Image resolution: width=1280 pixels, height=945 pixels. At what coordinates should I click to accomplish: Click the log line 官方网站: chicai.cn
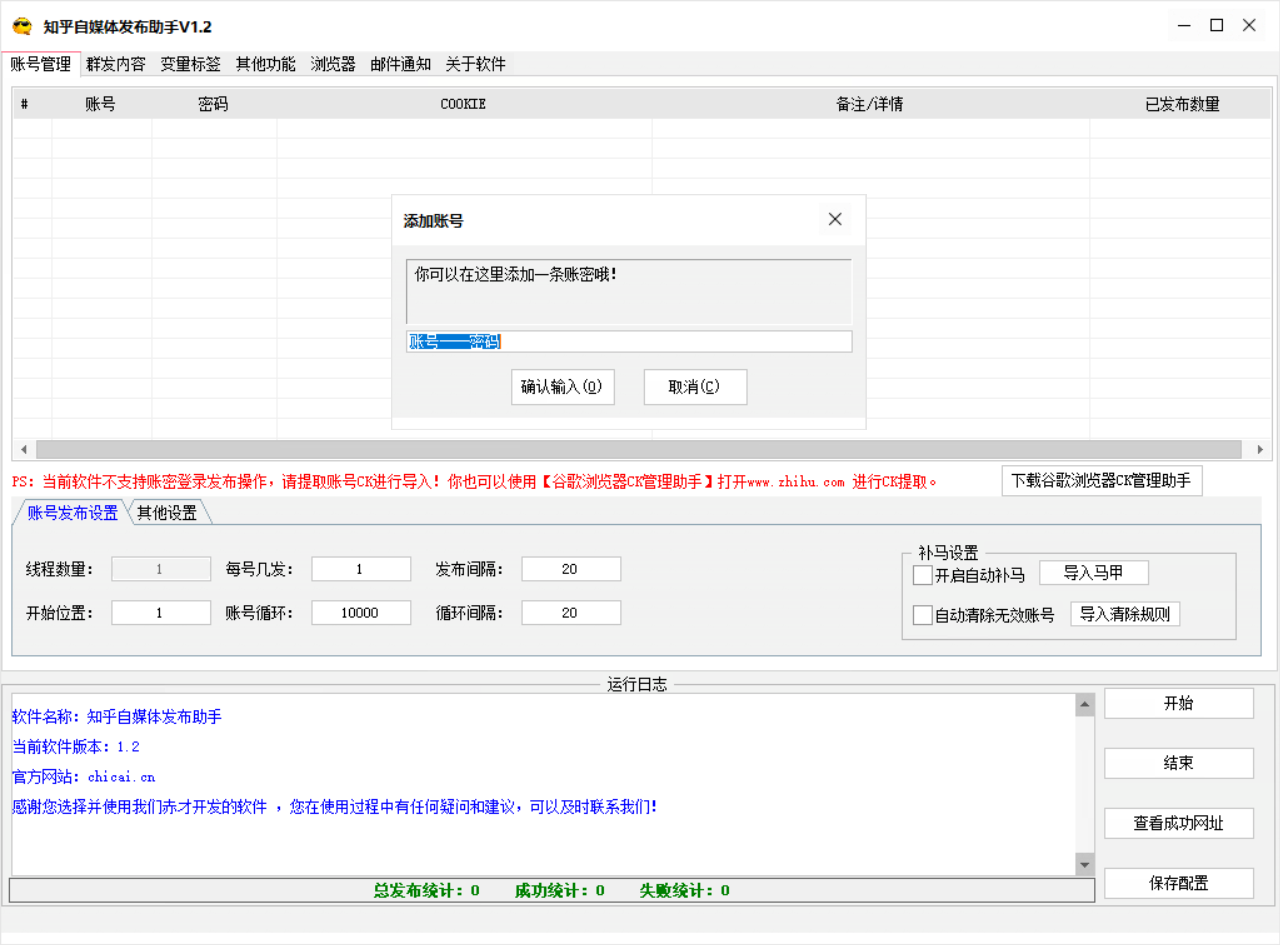click(84, 777)
